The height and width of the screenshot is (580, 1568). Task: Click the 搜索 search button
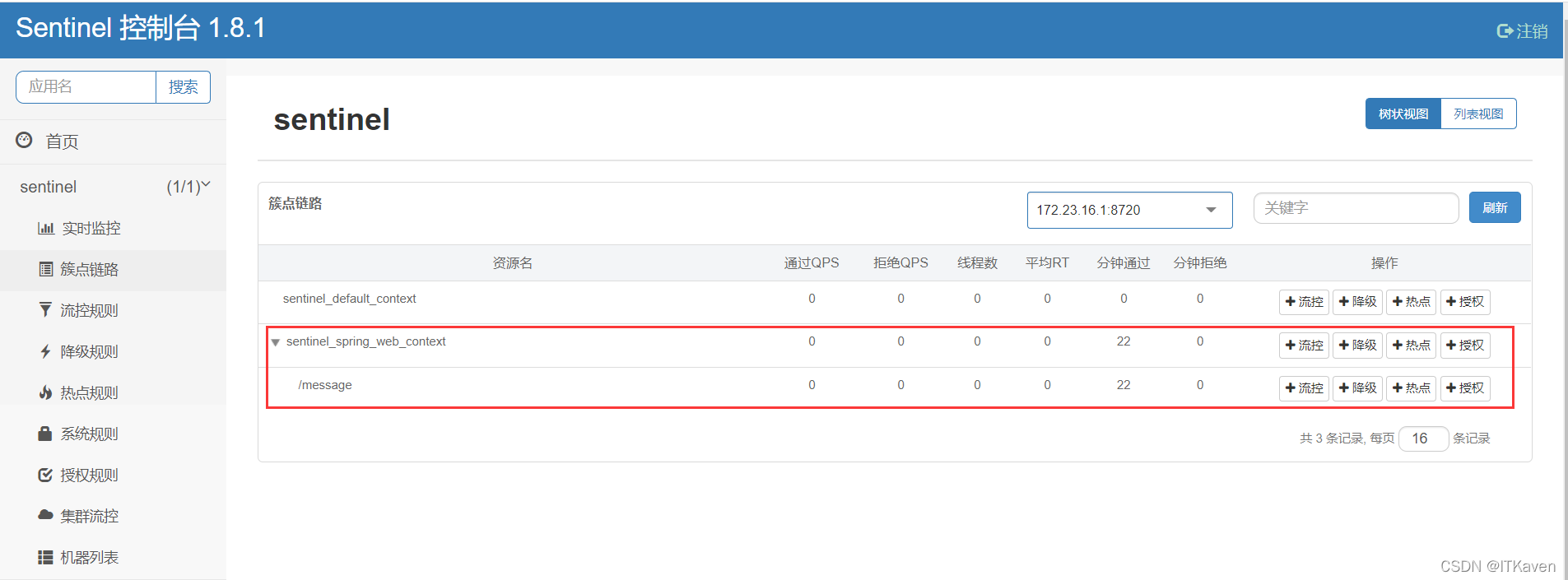[x=183, y=86]
